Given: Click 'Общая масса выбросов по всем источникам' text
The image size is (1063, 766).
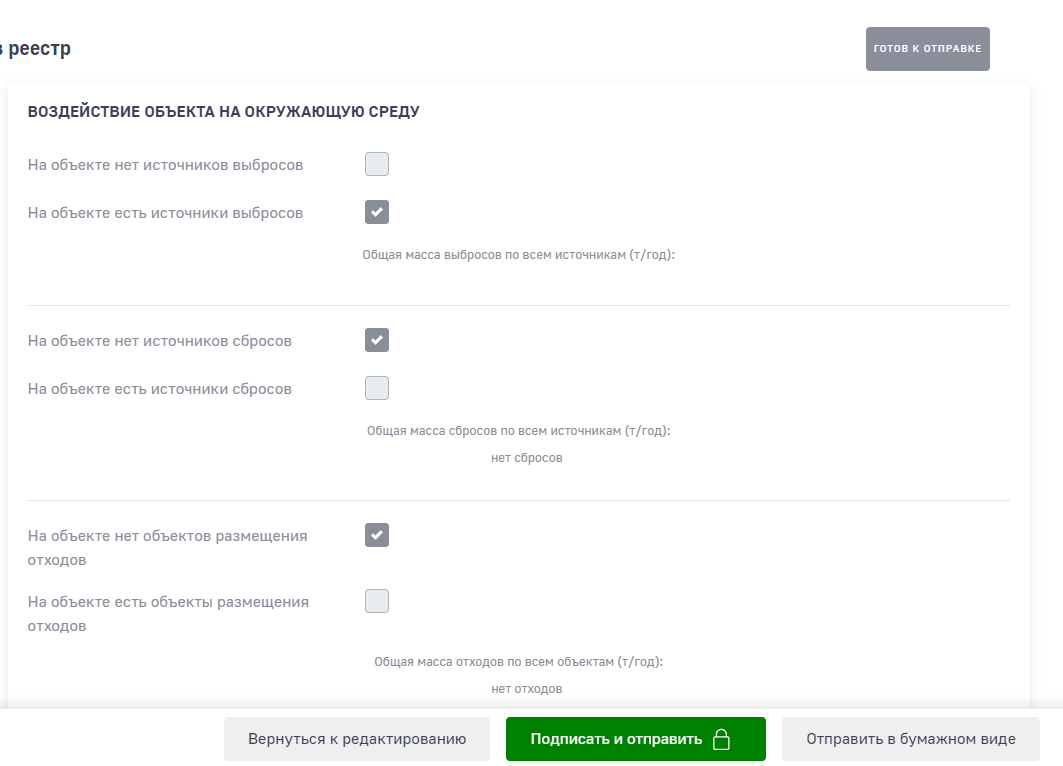Looking at the screenshot, I should [518, 255].
